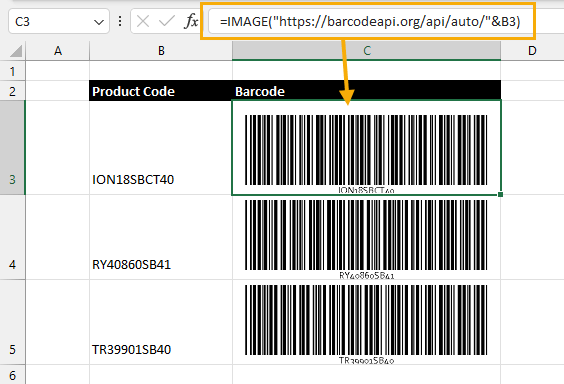Select row 5 header

13,322
